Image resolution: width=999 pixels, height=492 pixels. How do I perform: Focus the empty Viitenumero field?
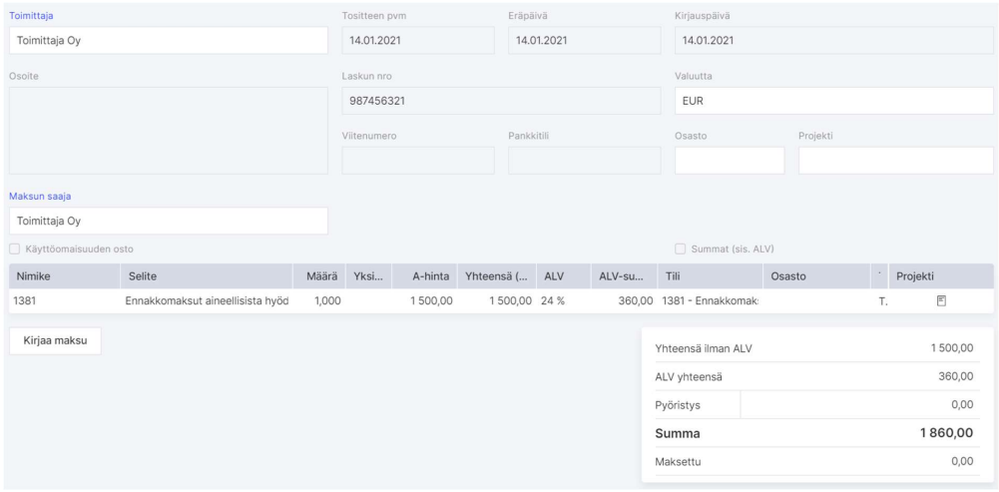(x=418, y=160)
